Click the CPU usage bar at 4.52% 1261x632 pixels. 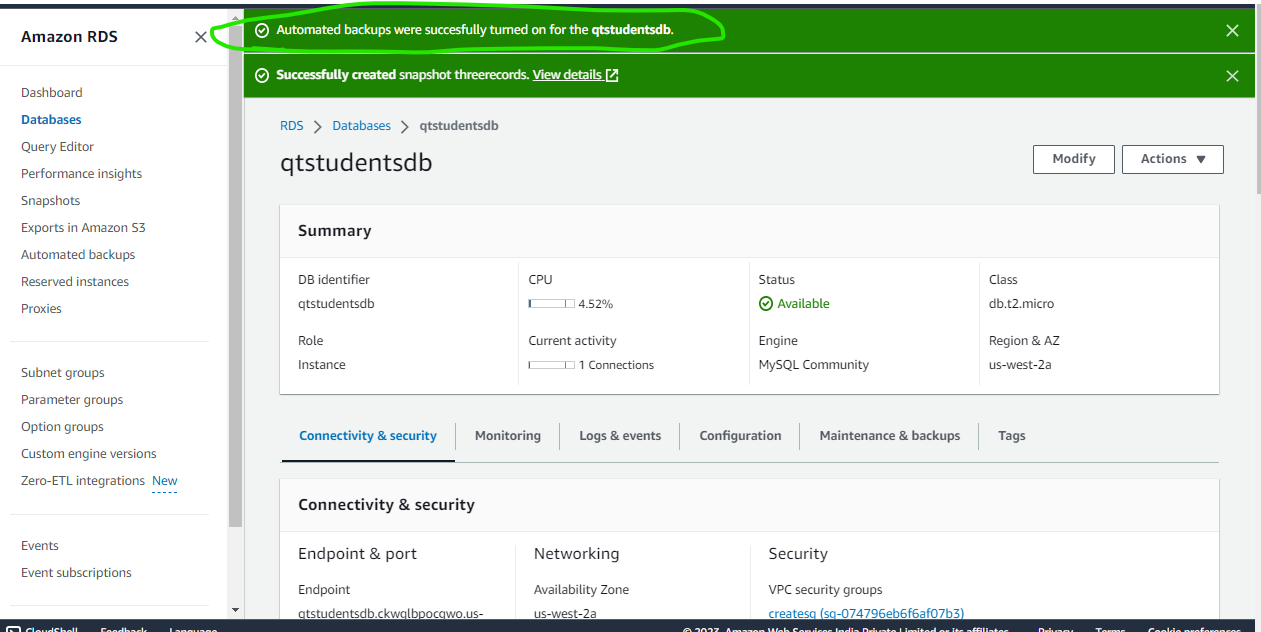click(551, 304)
